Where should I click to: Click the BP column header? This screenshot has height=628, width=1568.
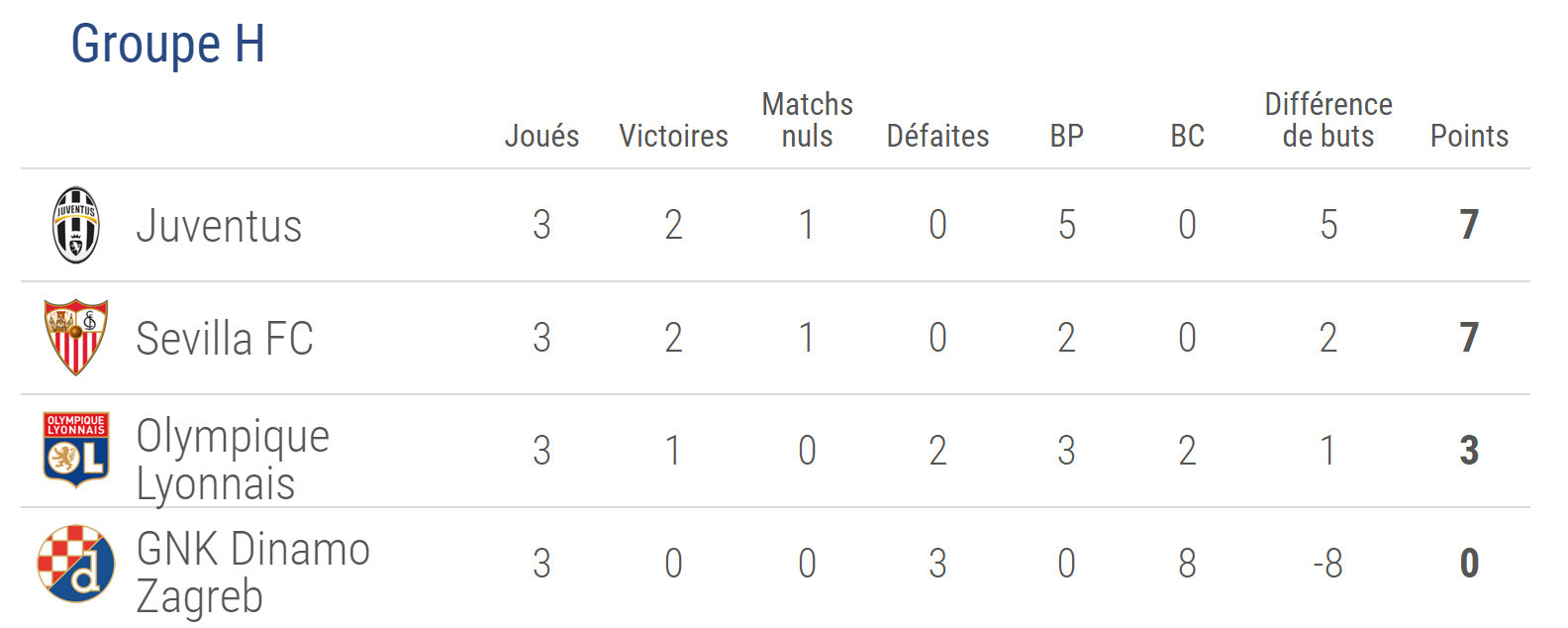(x=1066, y=136)
